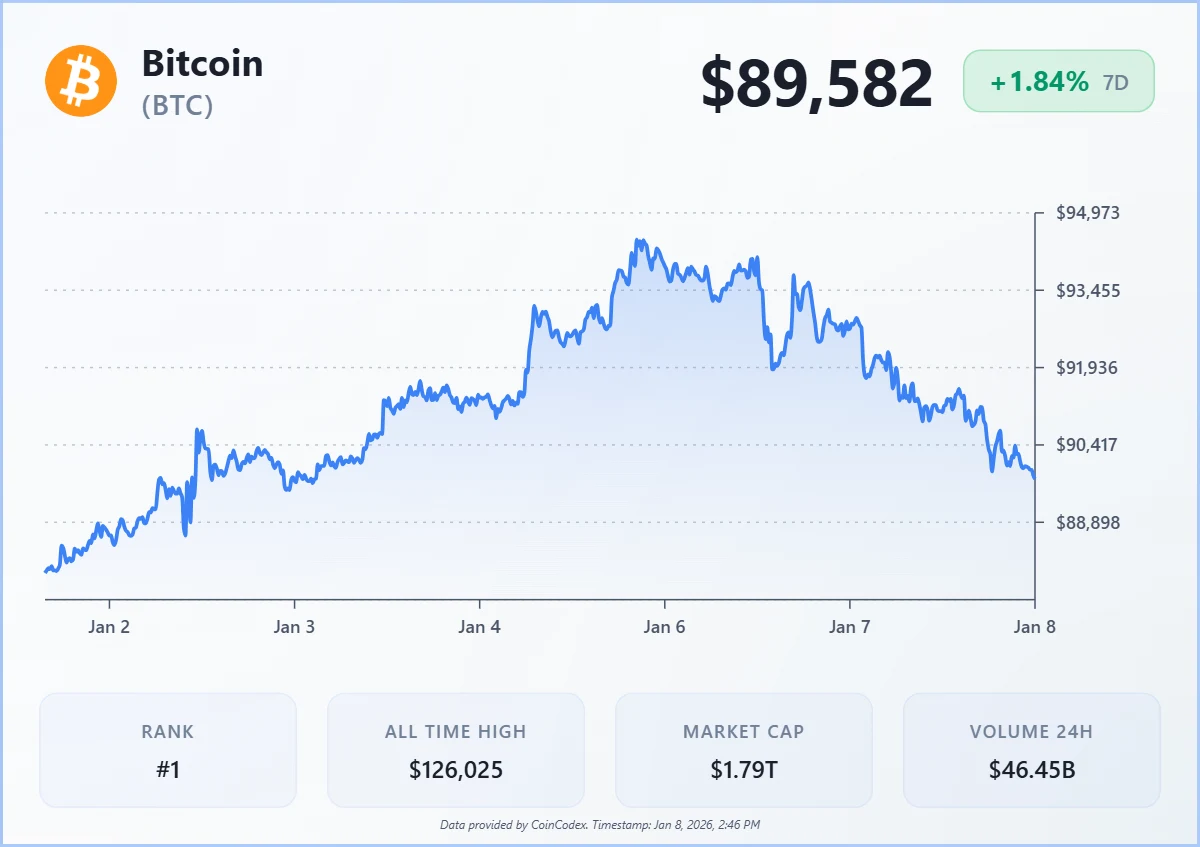This screenshot has width=1200, height=847.
Task: Select the Market Cap card
Action: click(743, 750)
